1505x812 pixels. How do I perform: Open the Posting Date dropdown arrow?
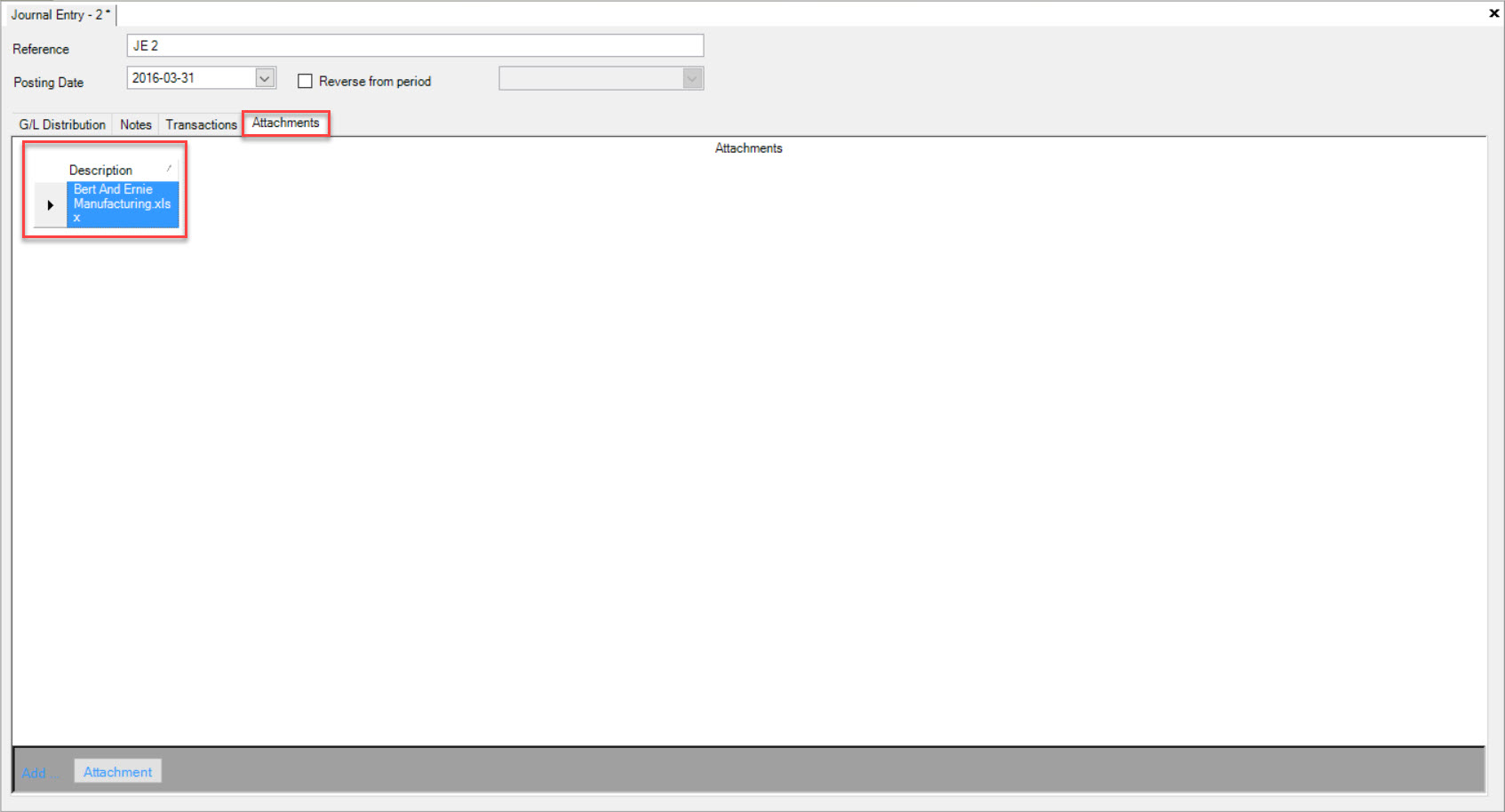265,78
